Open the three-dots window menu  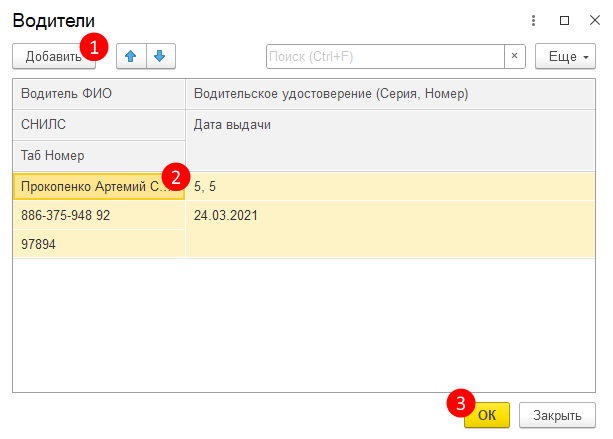[533, 20]
